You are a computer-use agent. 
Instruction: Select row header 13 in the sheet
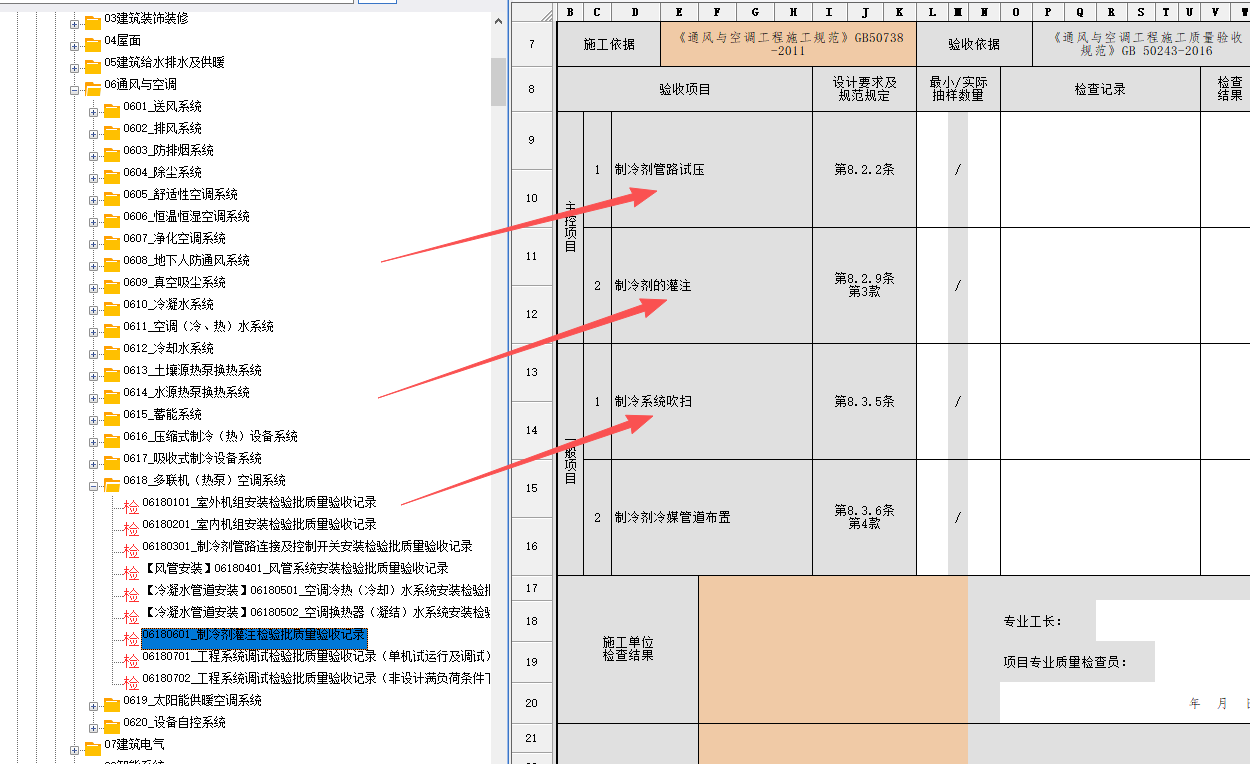pyautogui.click(x=531, y=372)
